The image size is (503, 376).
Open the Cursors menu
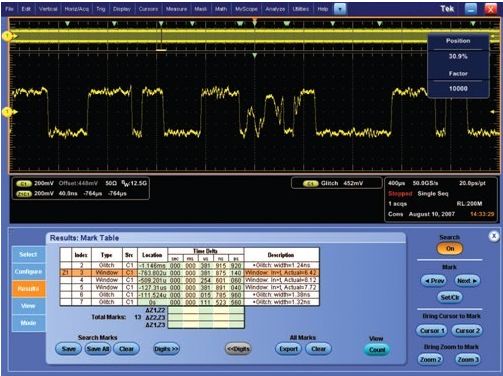148,9
